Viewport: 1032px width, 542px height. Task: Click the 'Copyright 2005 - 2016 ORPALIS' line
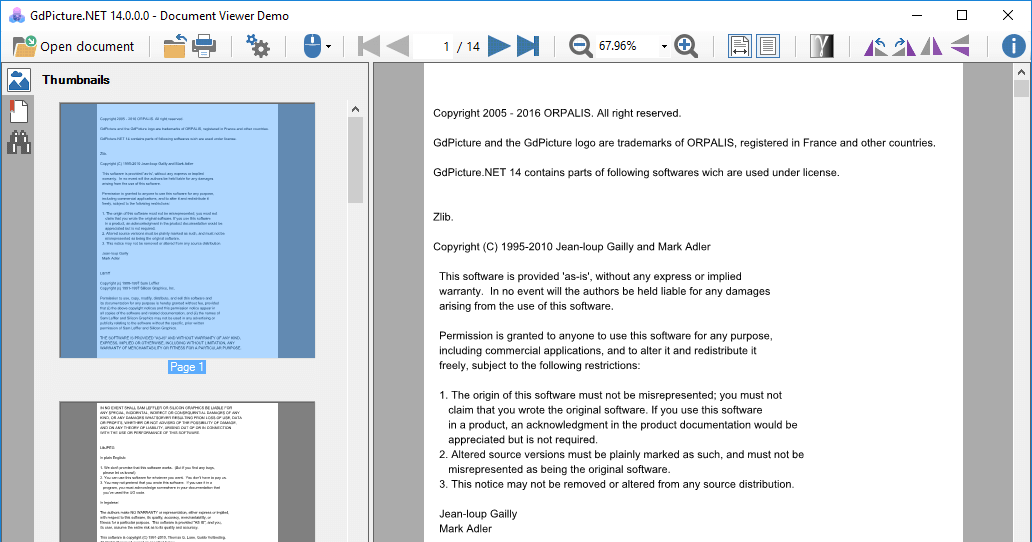(557, 113)
